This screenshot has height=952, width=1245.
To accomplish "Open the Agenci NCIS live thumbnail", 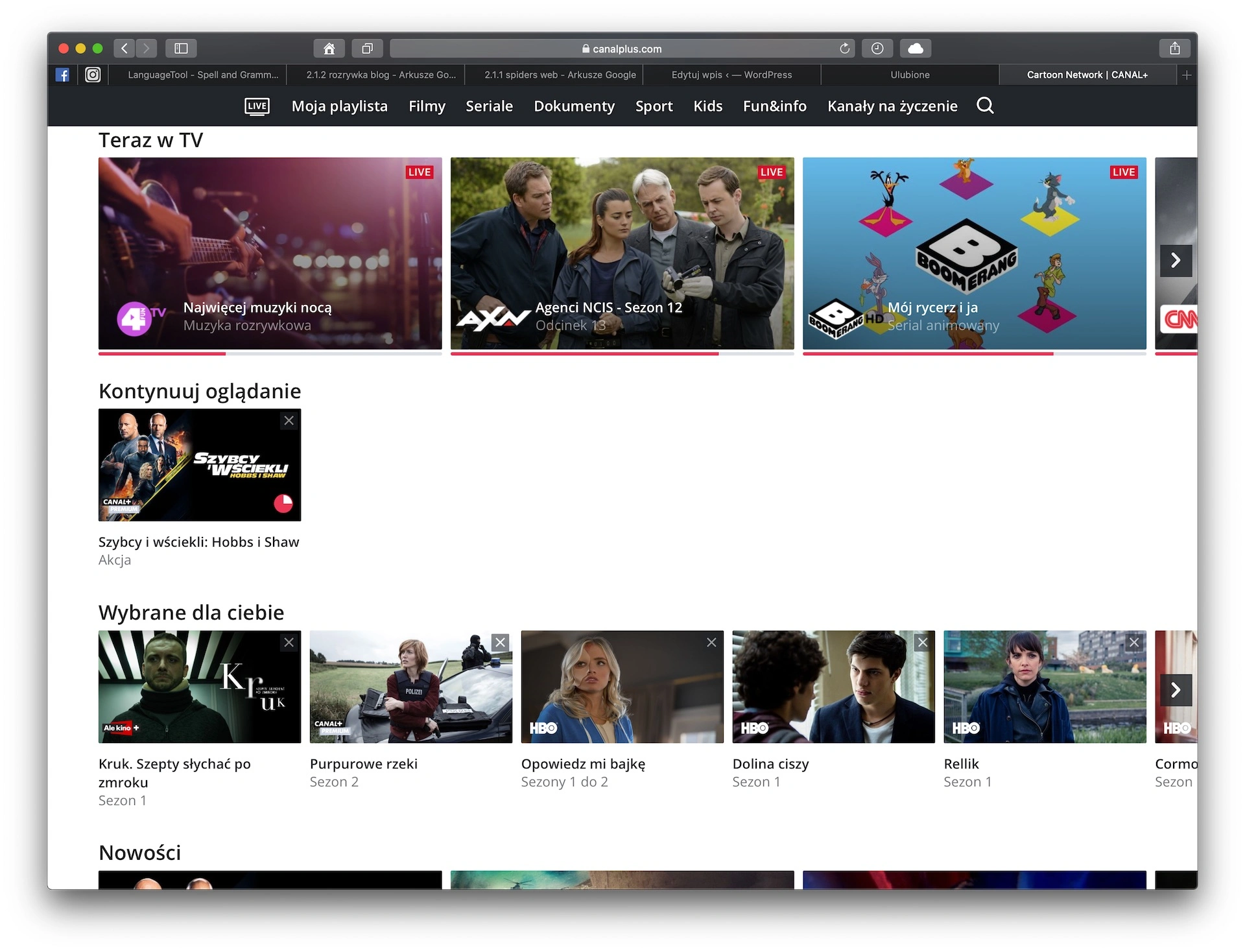I will pyautogui.click(x=622, y=254).
